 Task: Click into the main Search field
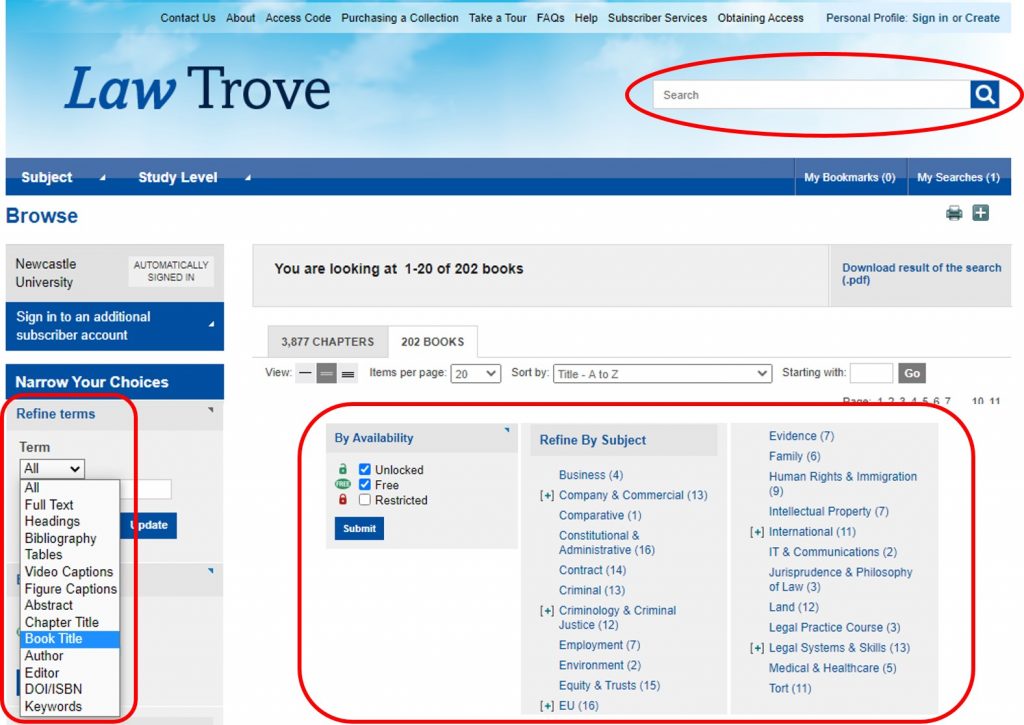click(811, 95)
